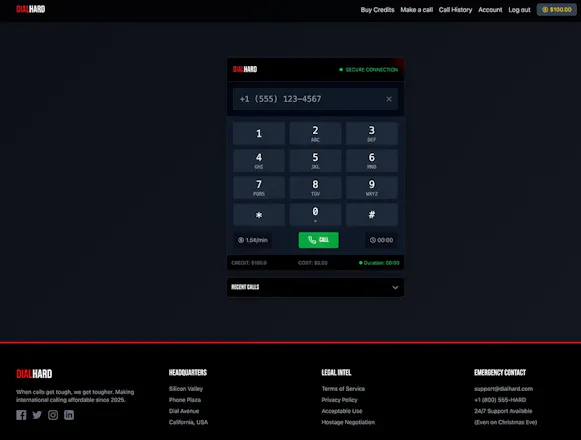This screenshot has width=581, height=440.
Task: Tap keypad digit 9 WXYZ
Action: coord(372,188)
